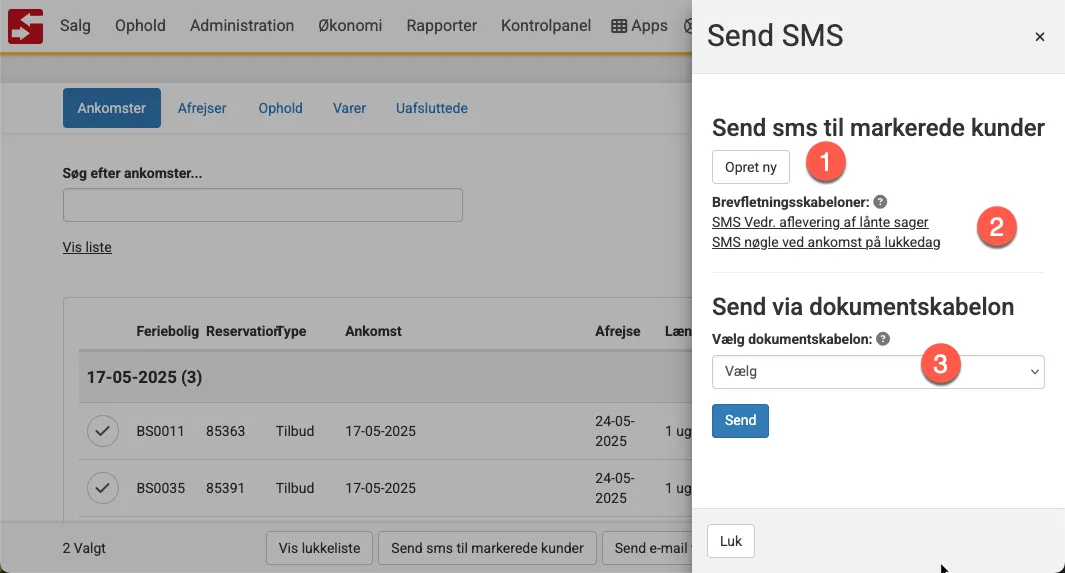Image resolution: width=1065 pixels, height=573 pixels.
Task: Open the Kontrolpanel menu
Action: pyautogui.click(x=546, y=26)
